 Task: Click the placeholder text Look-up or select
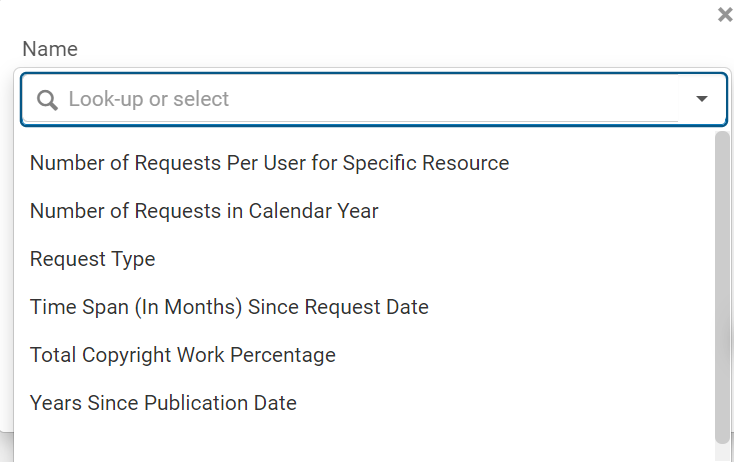149,99
